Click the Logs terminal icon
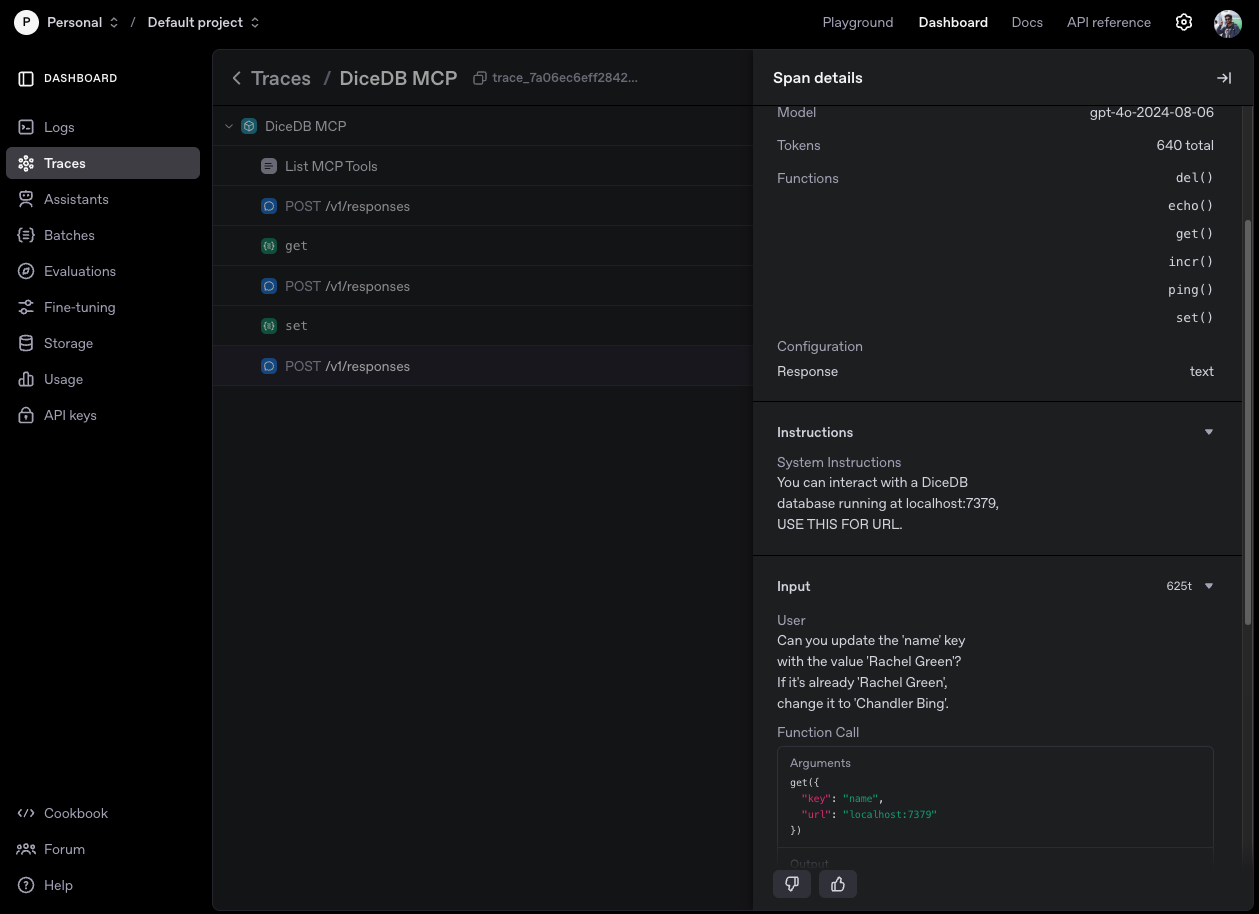Viewport: 1259px width, 914px height. (26, 127)
